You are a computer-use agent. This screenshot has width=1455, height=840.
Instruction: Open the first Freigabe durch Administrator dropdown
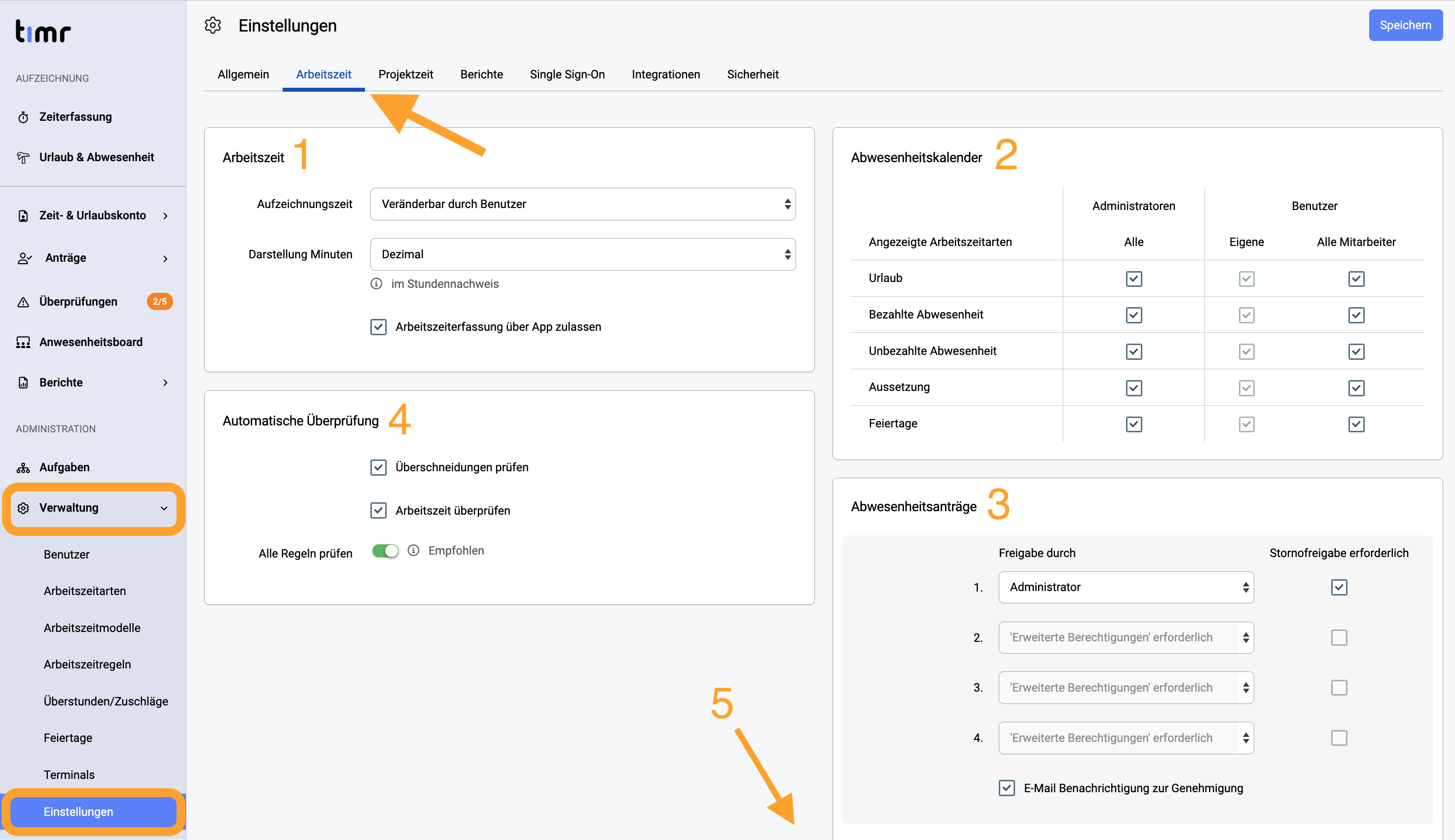pos(1126,587)
